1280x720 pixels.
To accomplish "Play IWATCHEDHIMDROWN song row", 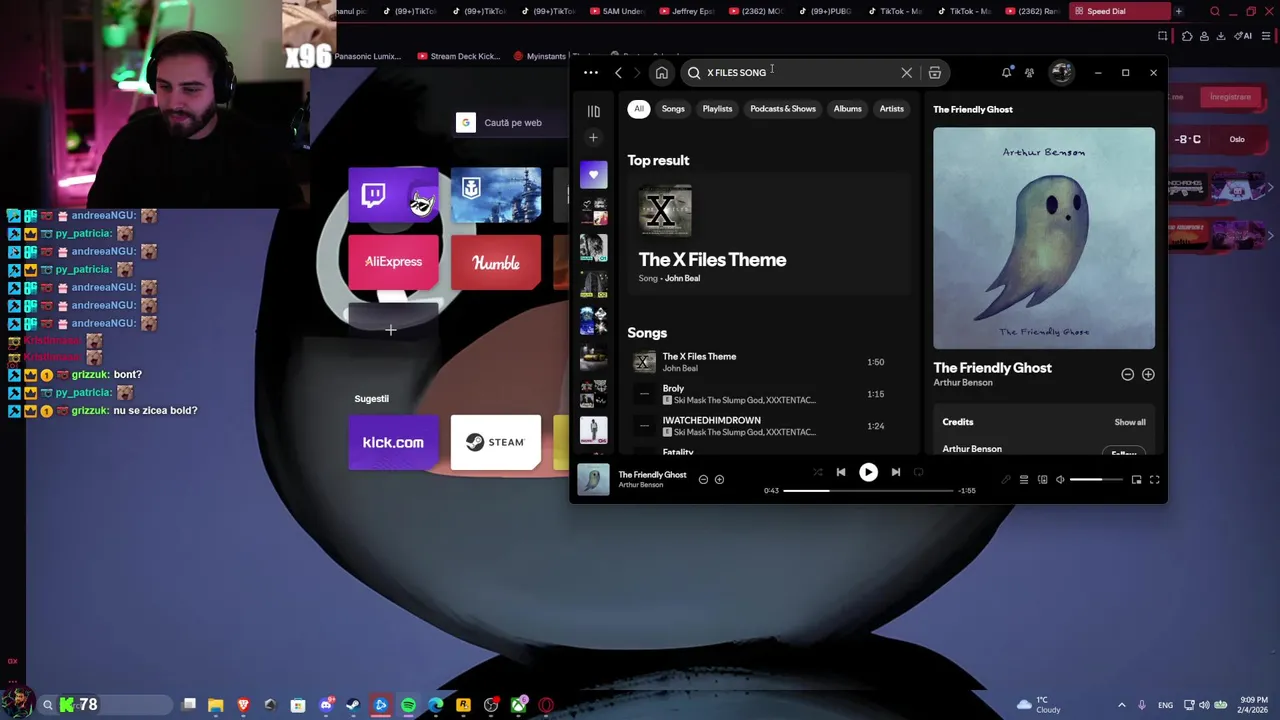I will coord(770,426).
